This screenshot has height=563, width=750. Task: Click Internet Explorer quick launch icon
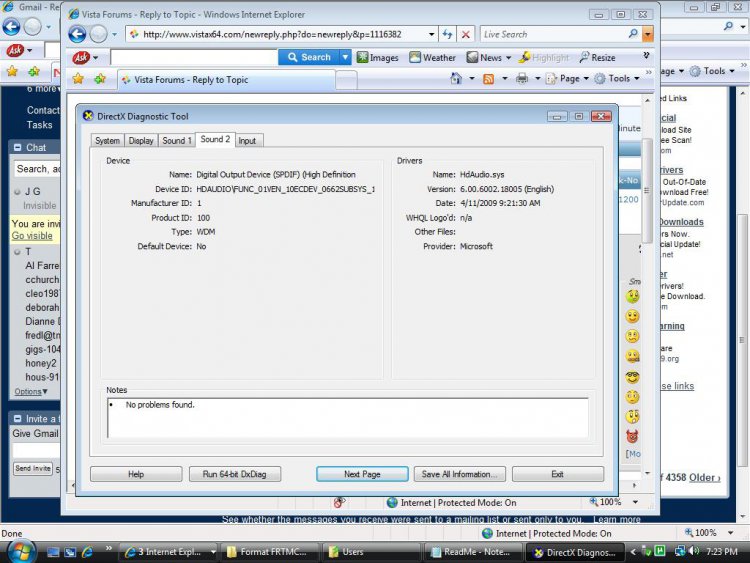click(88, 552)
